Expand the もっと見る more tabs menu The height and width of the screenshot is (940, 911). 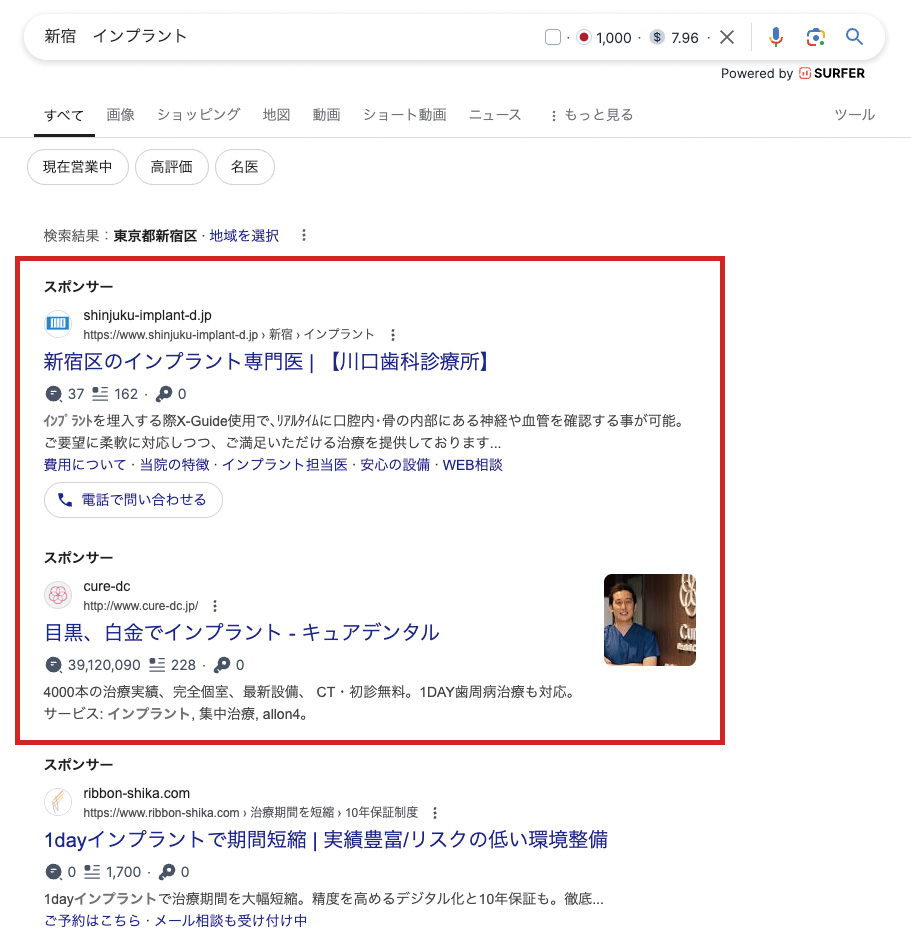tap(591, 115)
